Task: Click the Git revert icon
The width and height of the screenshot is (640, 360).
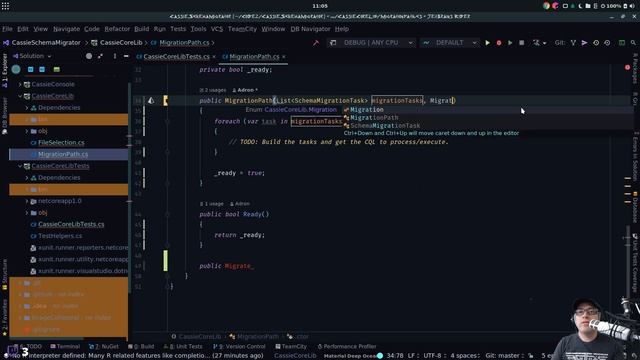Action: point(607,42)
